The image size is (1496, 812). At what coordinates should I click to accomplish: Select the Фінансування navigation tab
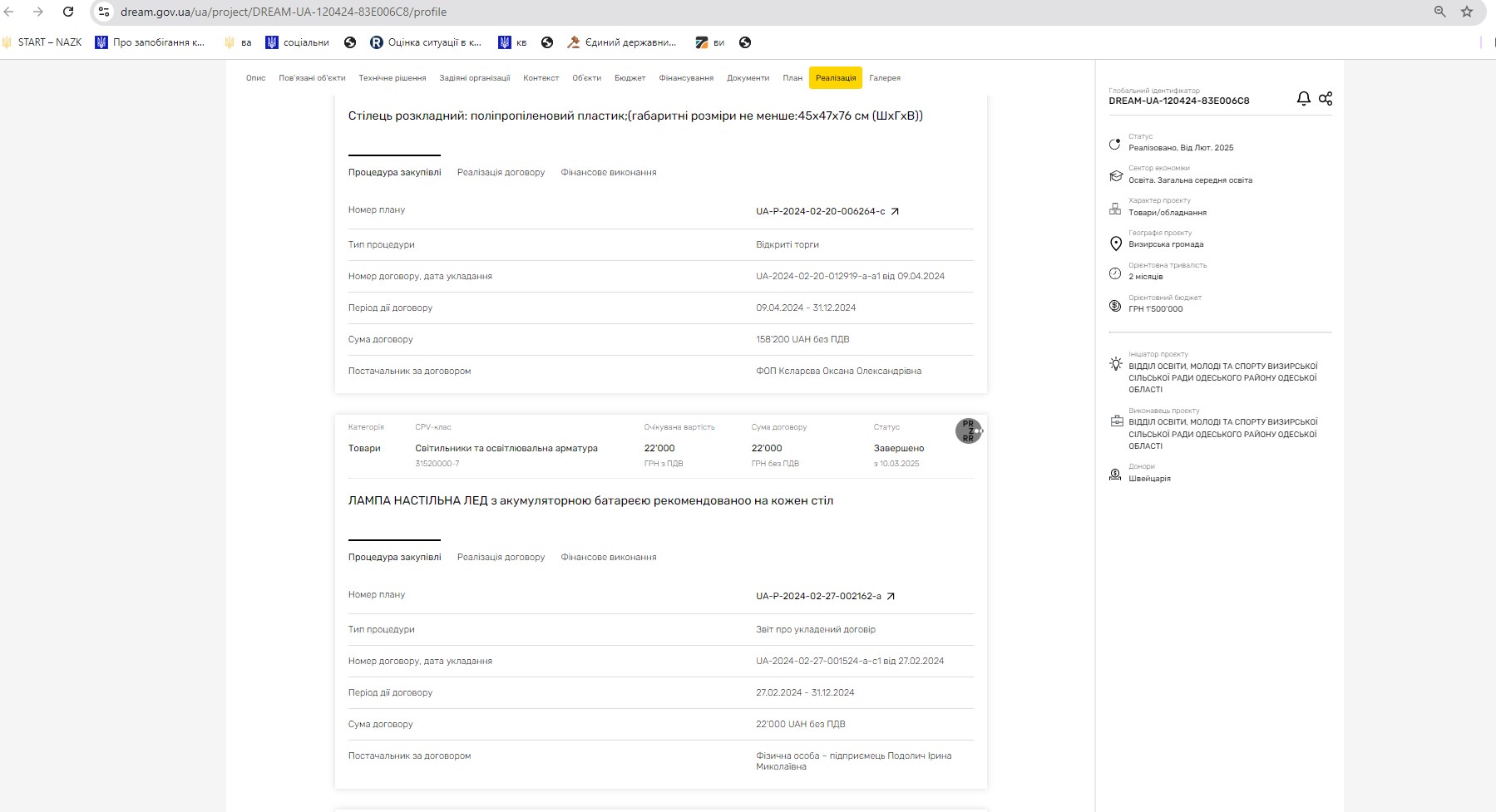coord(686,78)
